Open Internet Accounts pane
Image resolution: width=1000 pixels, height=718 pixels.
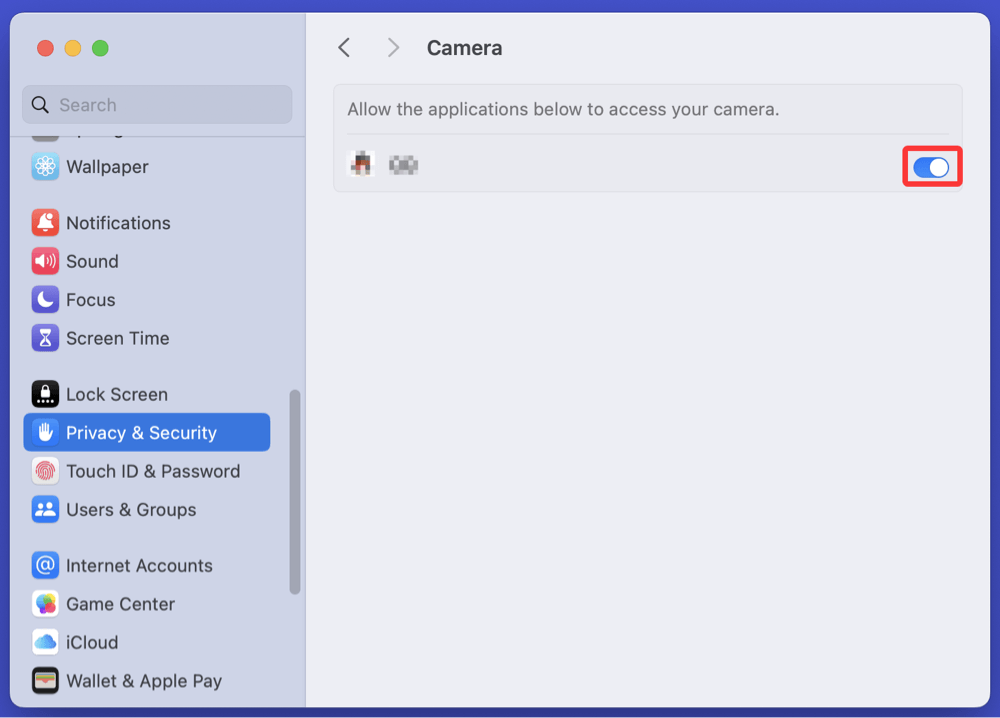tap(138, 566)
